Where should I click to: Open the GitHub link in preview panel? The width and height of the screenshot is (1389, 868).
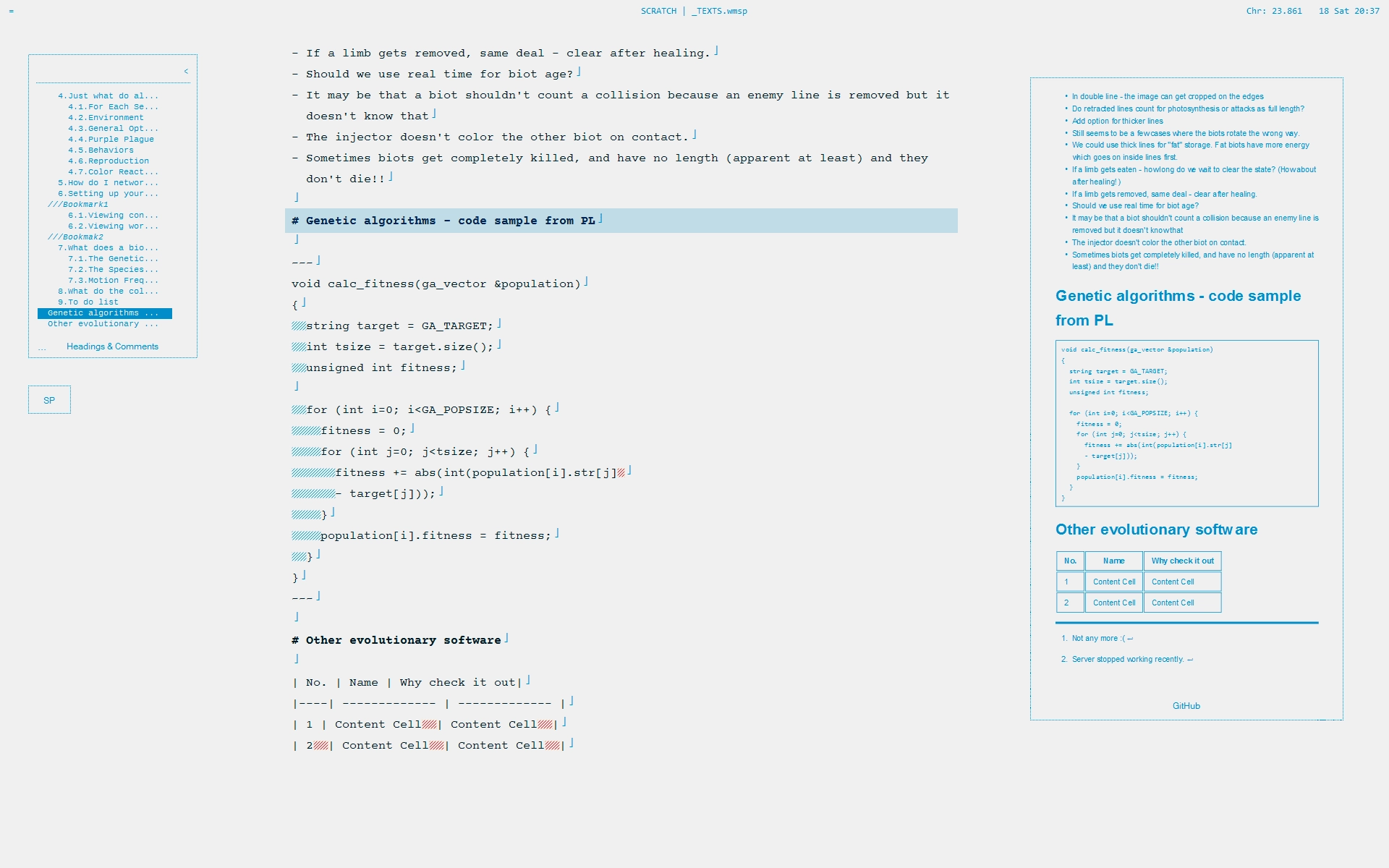point(1186,705)
